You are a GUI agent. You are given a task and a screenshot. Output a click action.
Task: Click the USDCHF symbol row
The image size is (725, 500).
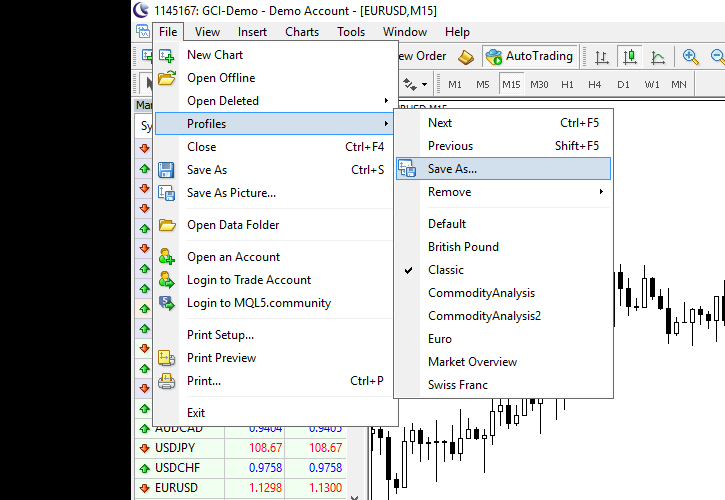[240, 468]
